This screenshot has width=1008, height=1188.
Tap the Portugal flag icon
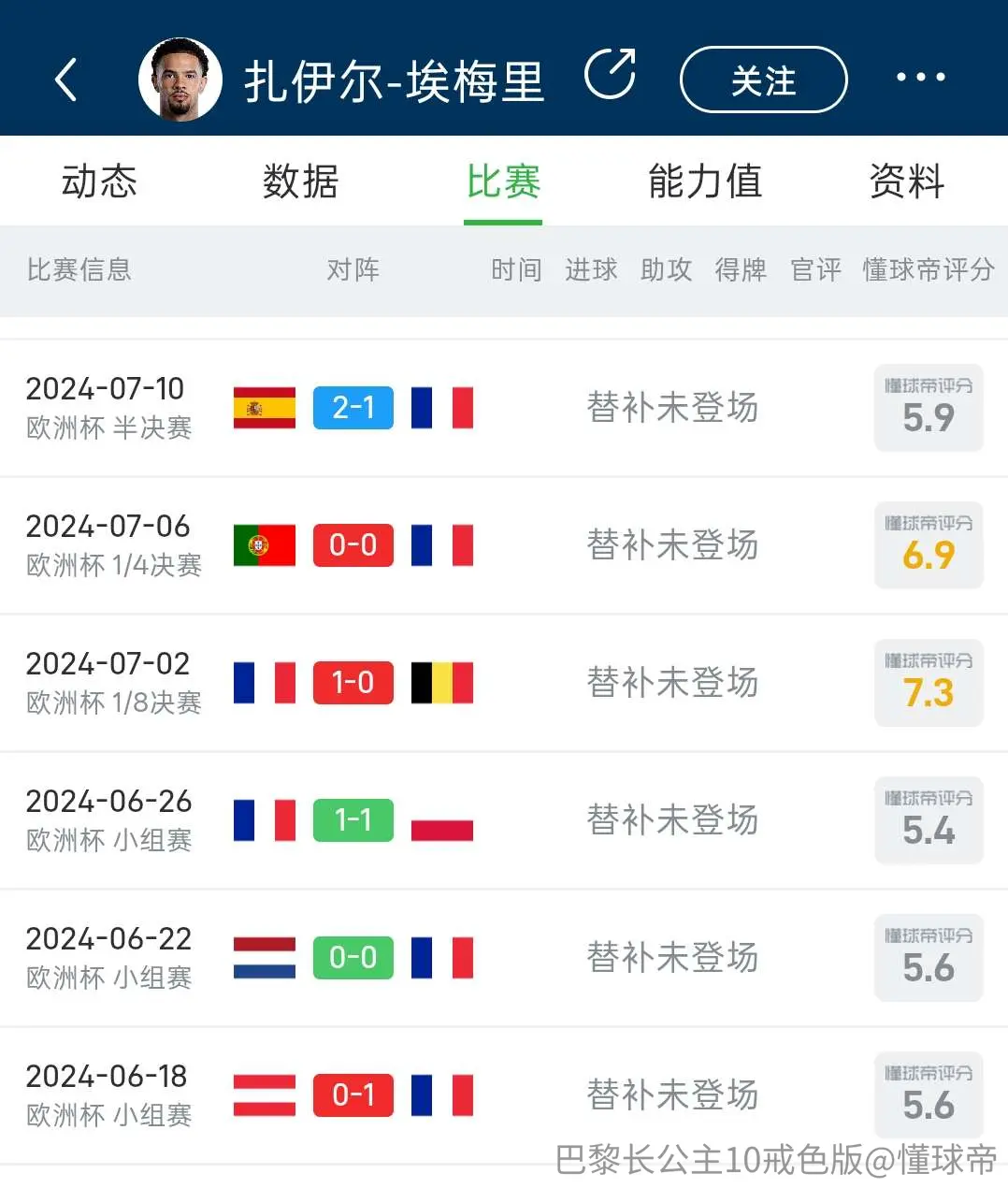(265, 545)
